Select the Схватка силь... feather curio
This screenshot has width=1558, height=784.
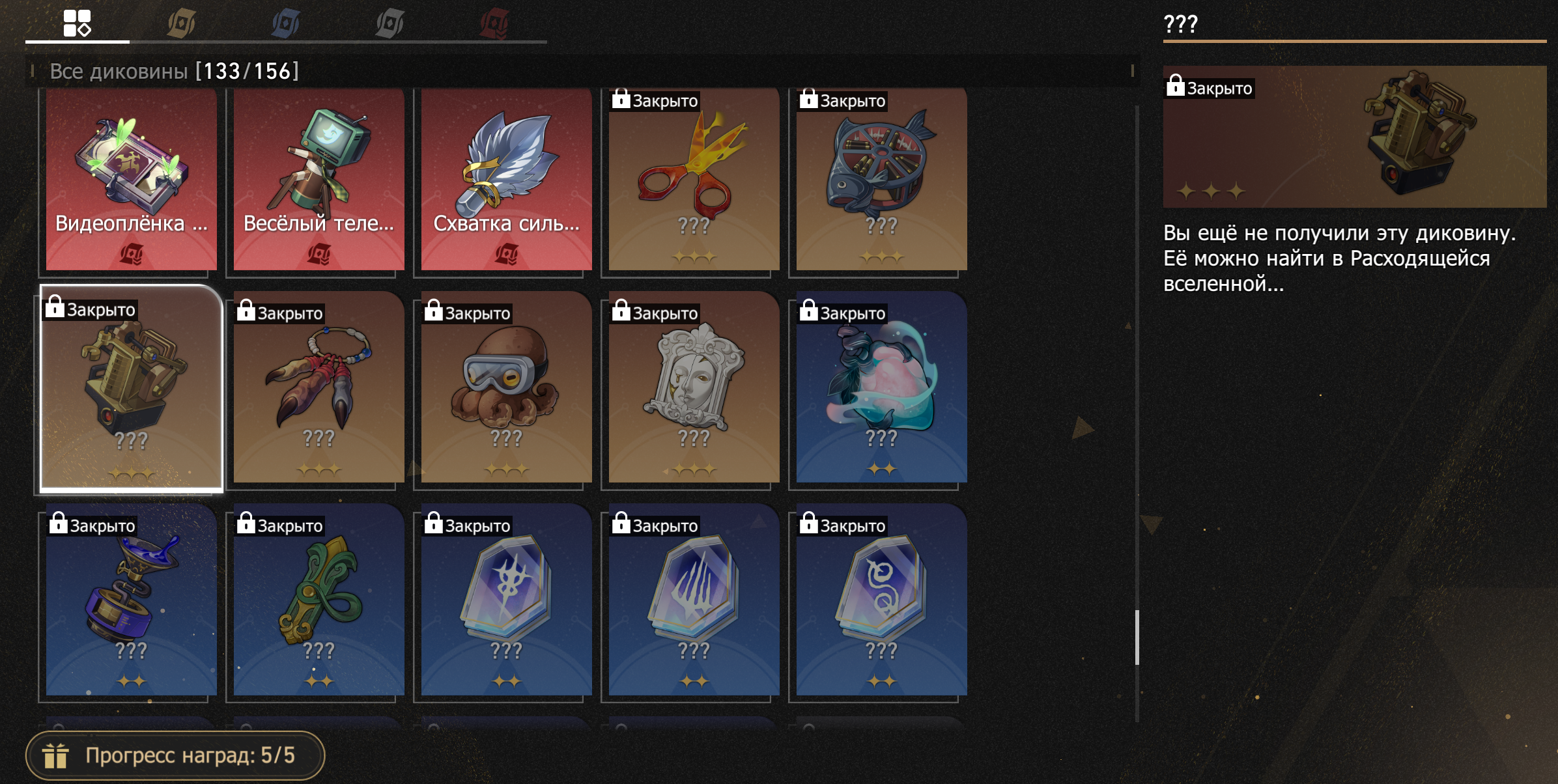tap(506, 178)
